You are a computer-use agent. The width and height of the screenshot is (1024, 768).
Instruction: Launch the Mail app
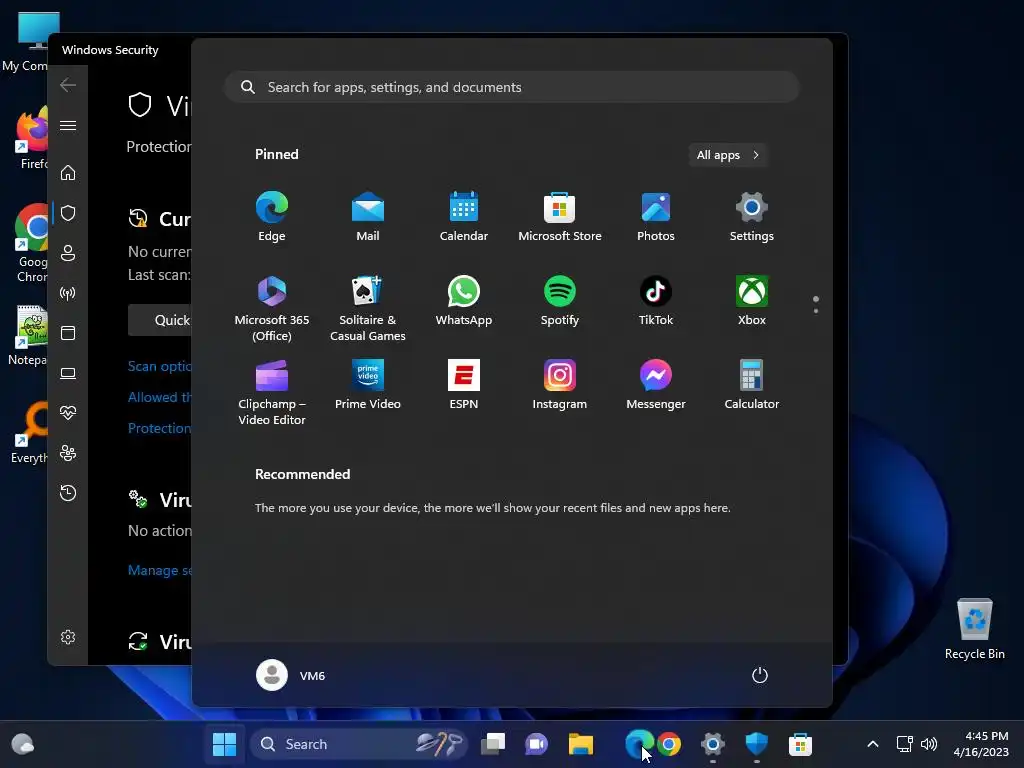(368, 217)
